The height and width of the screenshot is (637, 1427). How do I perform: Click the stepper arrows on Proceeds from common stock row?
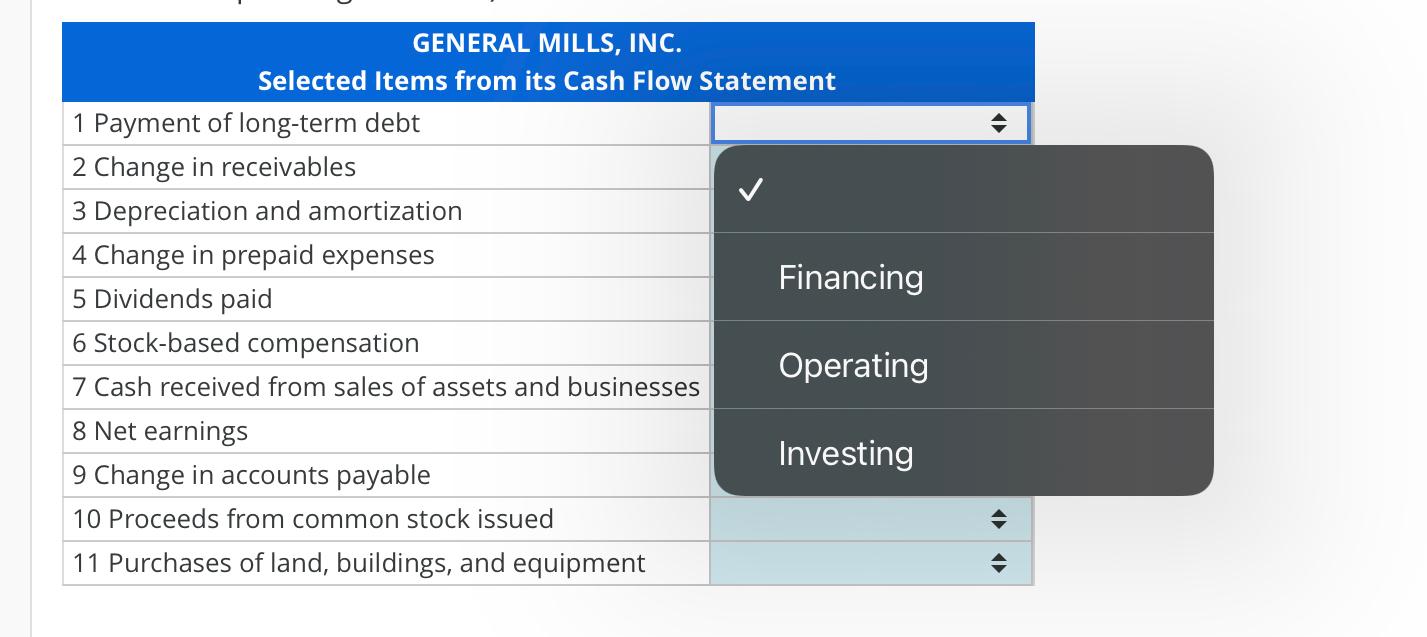tap(999, 519)
